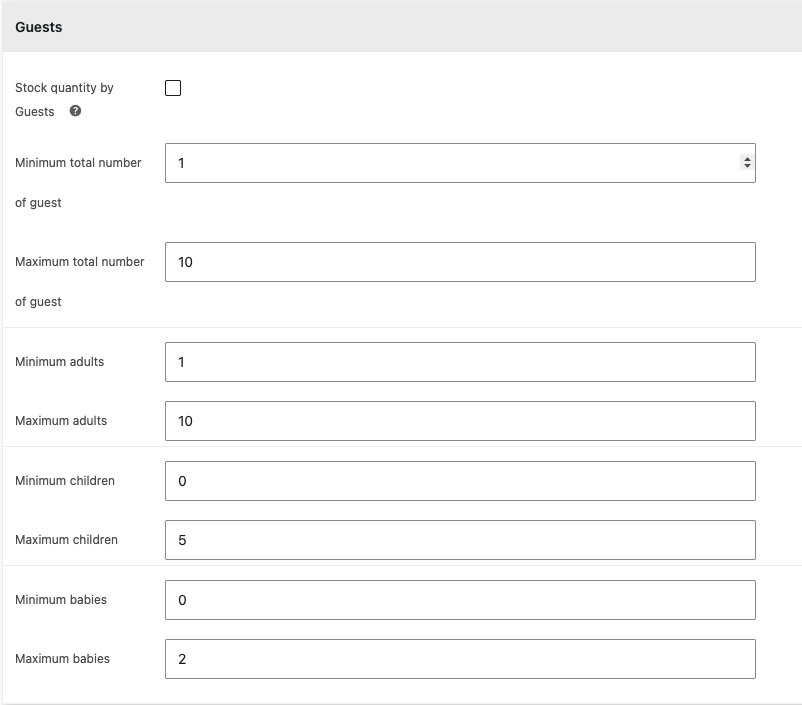The image size is (802, 705).
Task: Click into the Maximum children field
Action: click(x=460, y=540)
